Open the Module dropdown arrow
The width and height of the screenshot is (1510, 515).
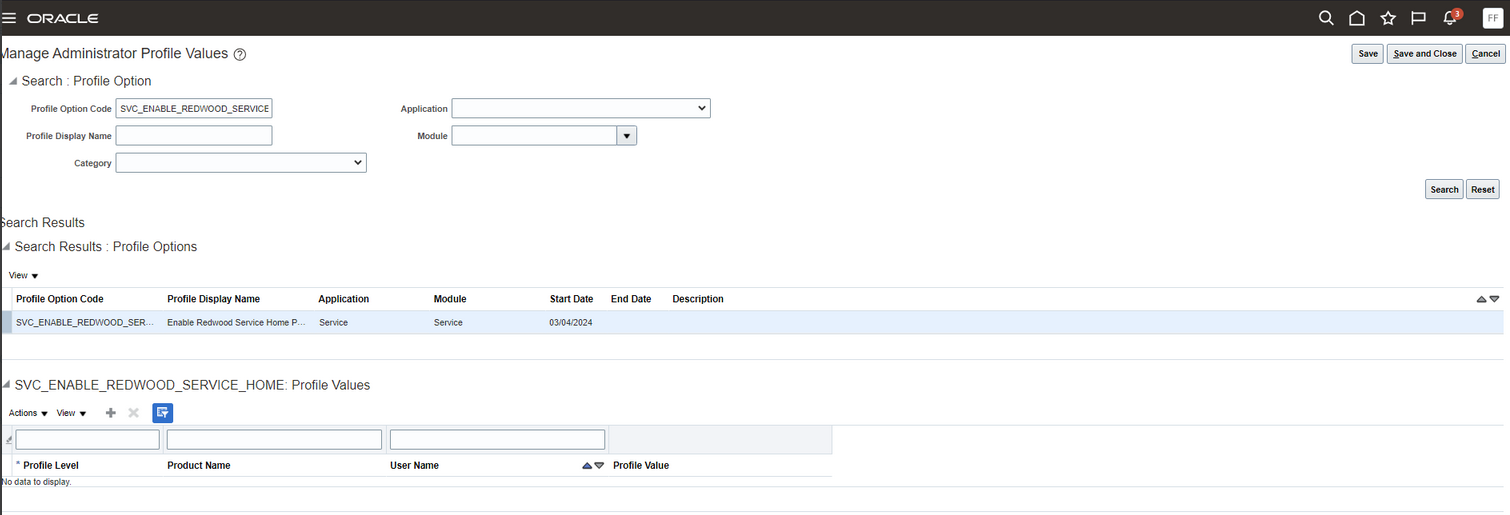coord(627,136)
